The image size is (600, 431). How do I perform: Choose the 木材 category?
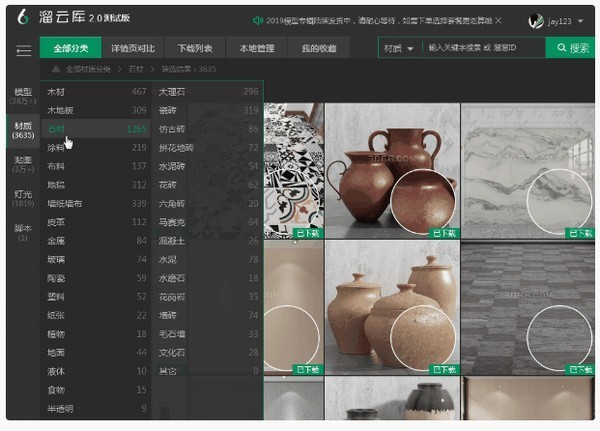(x=60, y=92)
